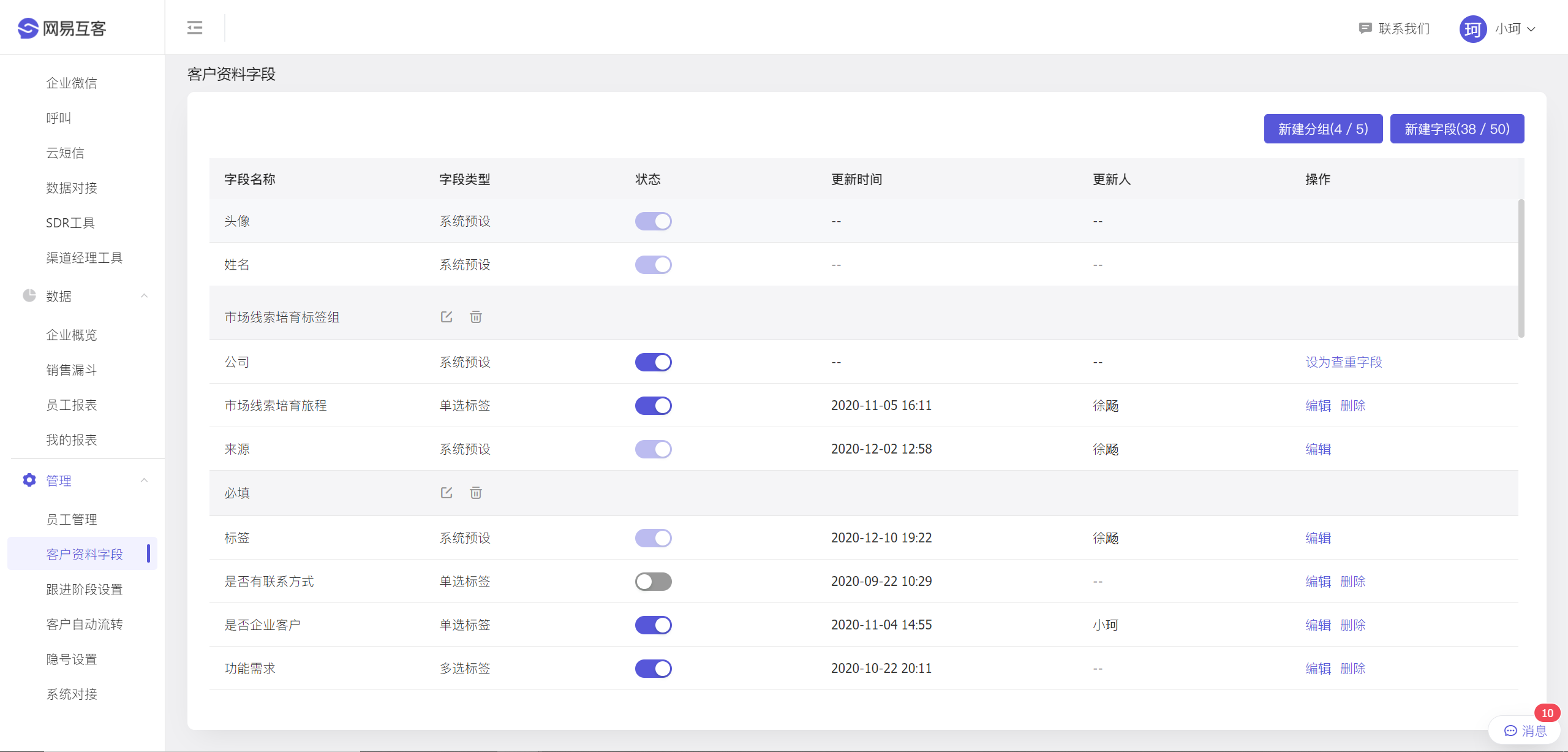
Task: Disable the 市场线索培育旅程 switch
Action: [x=653, y=406]
